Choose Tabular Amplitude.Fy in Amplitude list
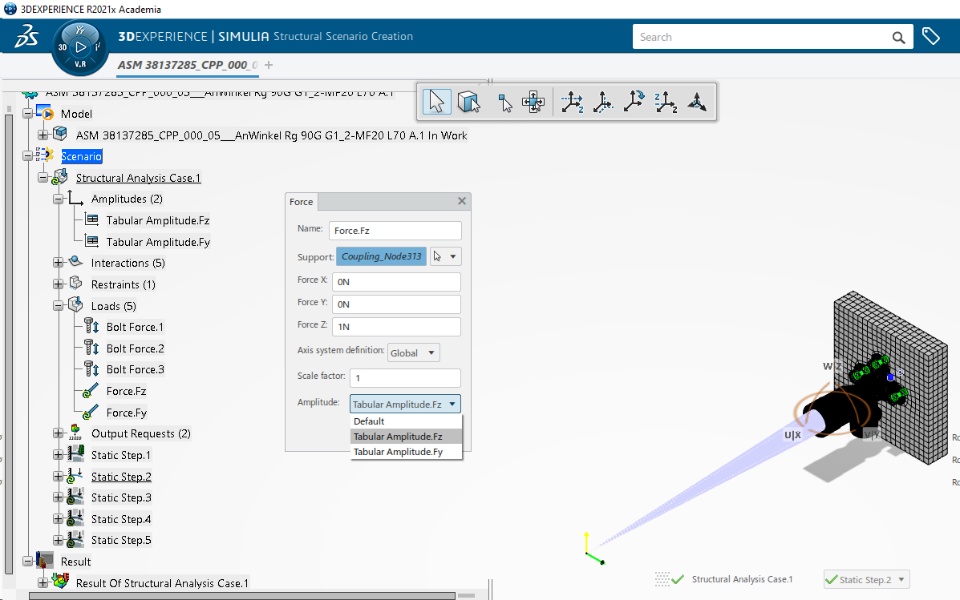 tap(406, 452)
